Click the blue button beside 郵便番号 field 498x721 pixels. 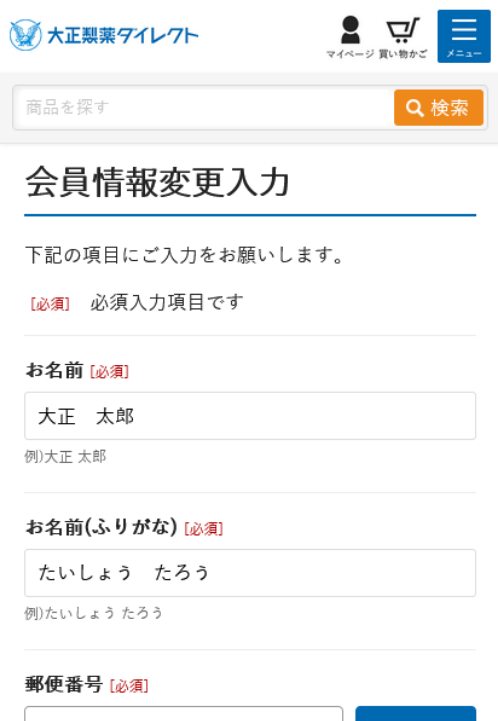tap(416, 714)
